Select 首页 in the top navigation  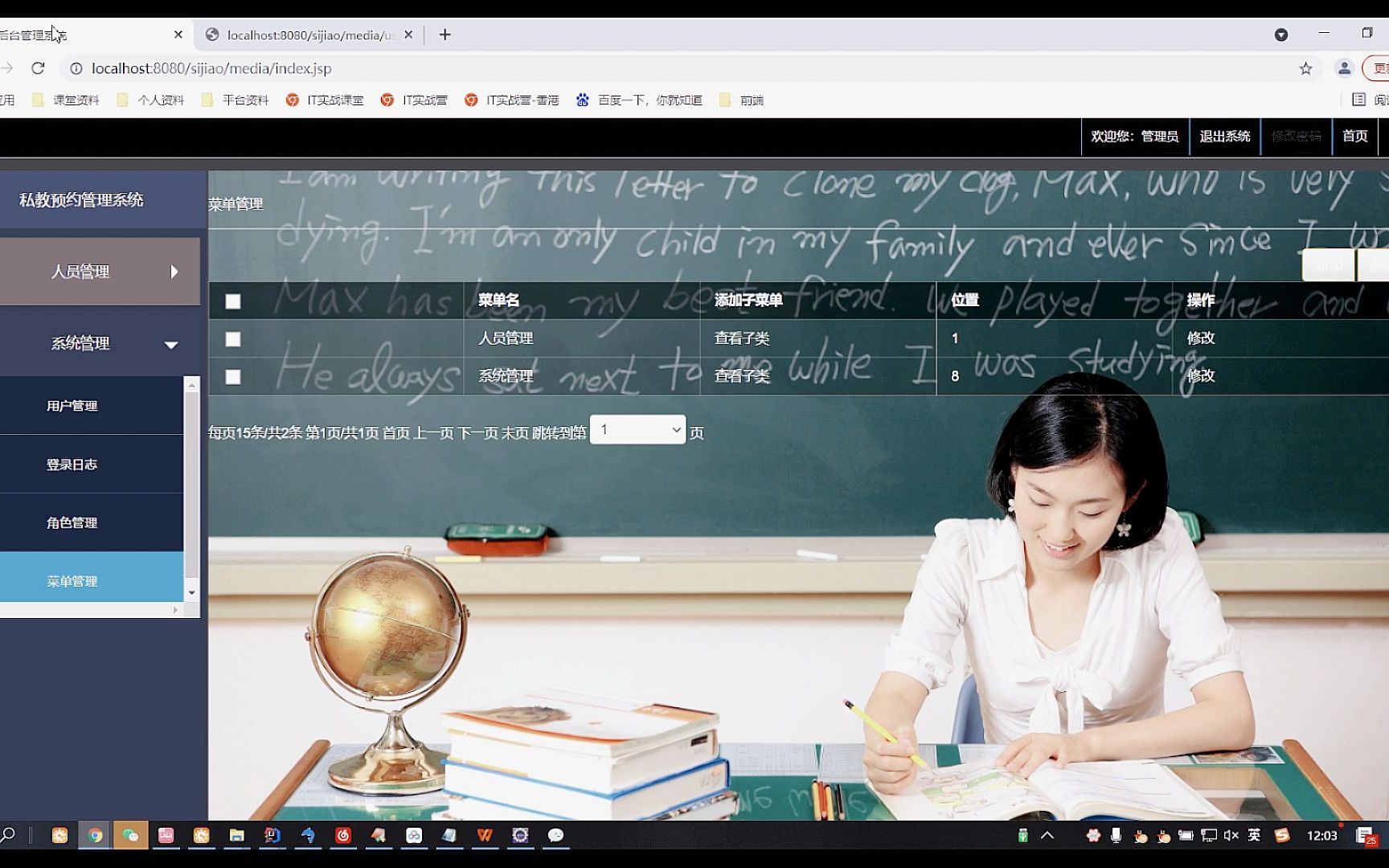click(x=1354, y=136)
